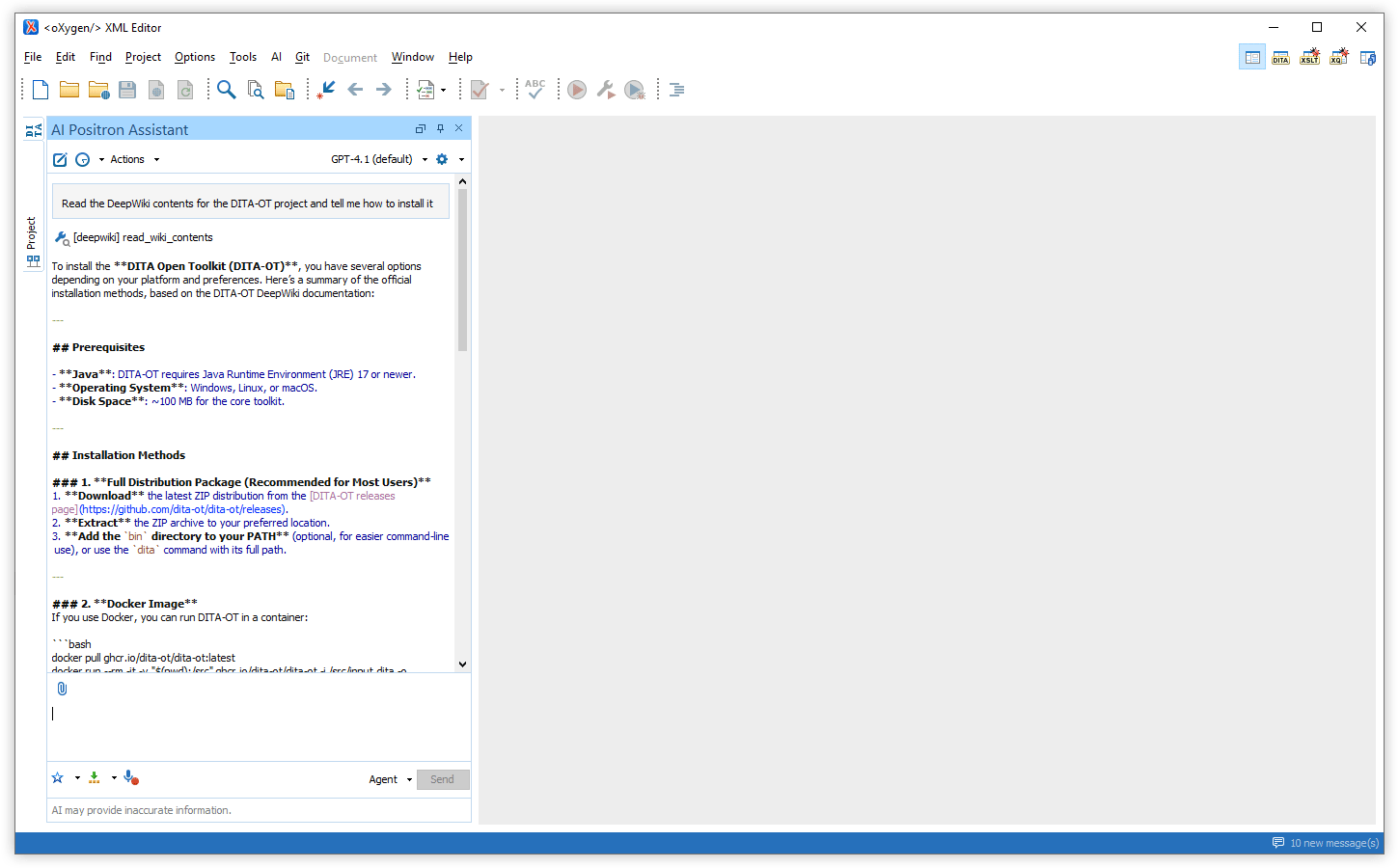1399x868 pixels.
Task: Show the Project side view
Action: (33, 241)
